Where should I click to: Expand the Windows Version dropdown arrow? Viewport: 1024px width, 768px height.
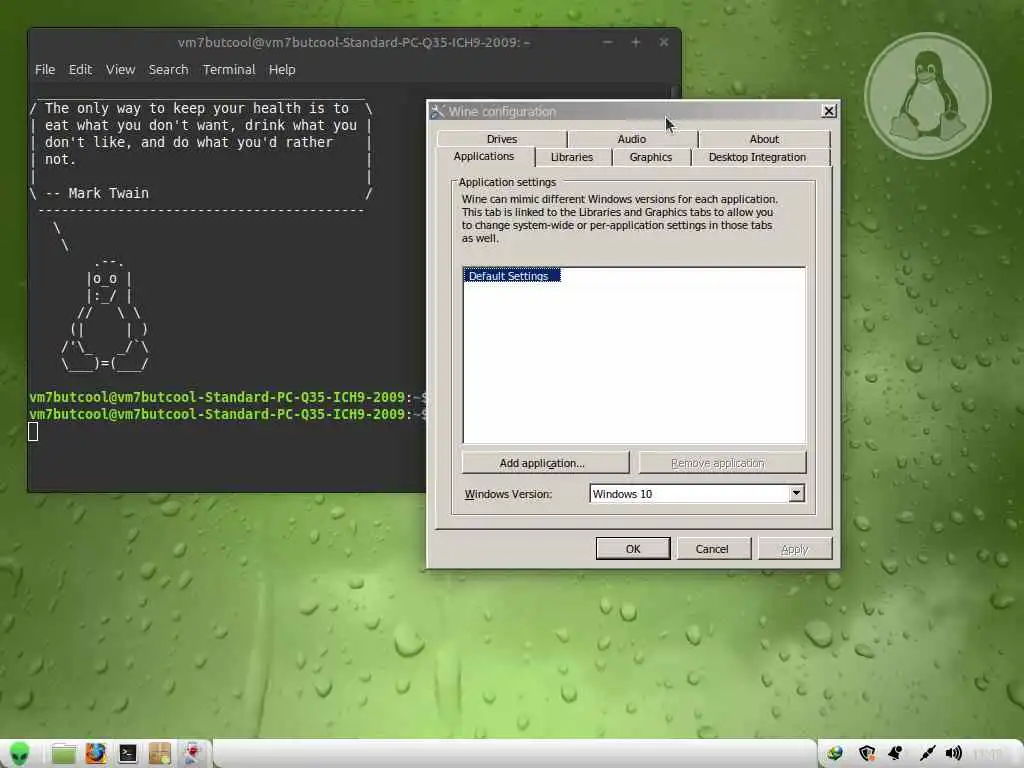pos(796,494)
